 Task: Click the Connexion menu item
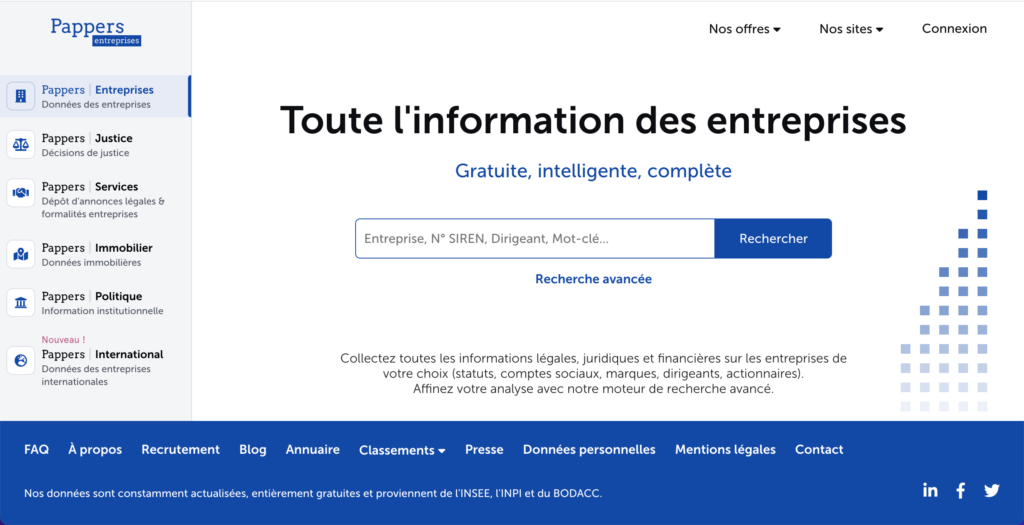[954, 29]
